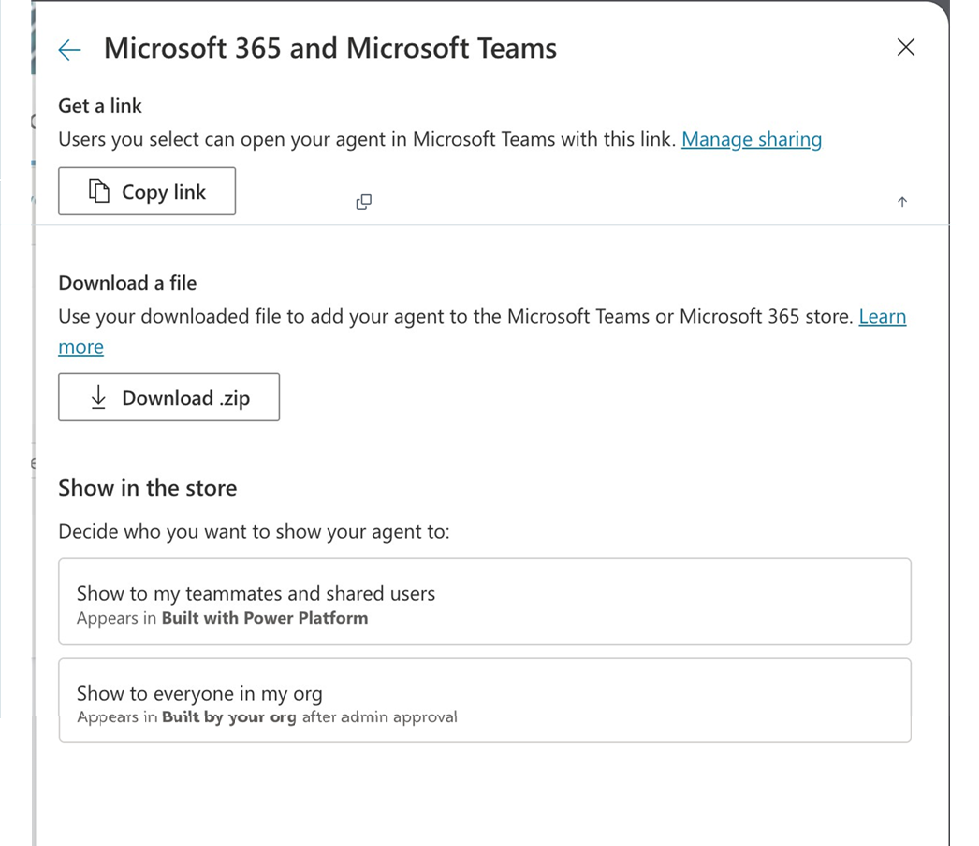Image resolution: width=979 pixels, height=846 pixels.
Task: Click the Download a file heading
Action: (x=127, y=283)
